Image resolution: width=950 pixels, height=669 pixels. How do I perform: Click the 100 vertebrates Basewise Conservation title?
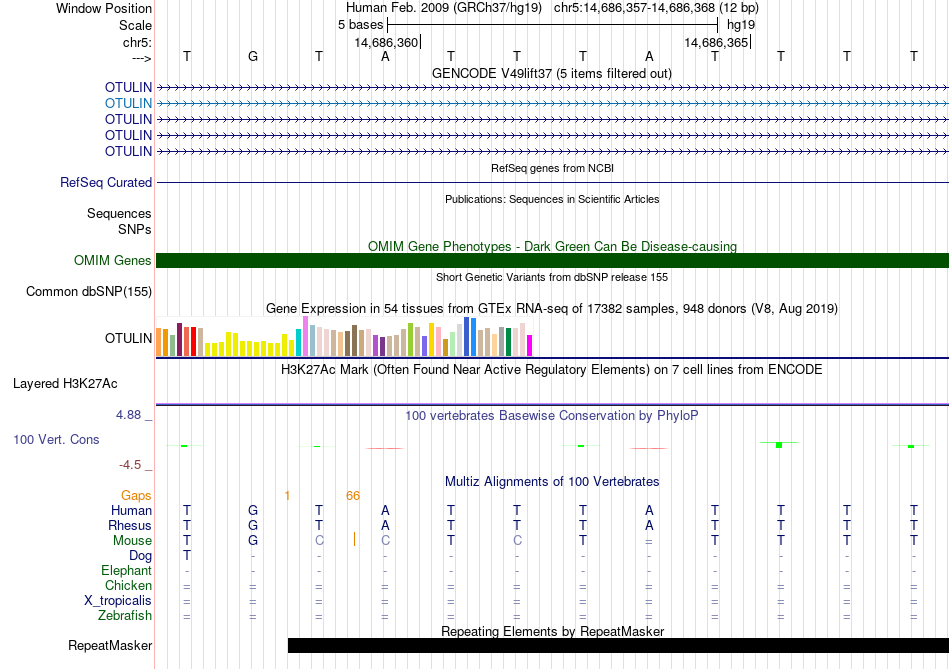coord(552,416)
